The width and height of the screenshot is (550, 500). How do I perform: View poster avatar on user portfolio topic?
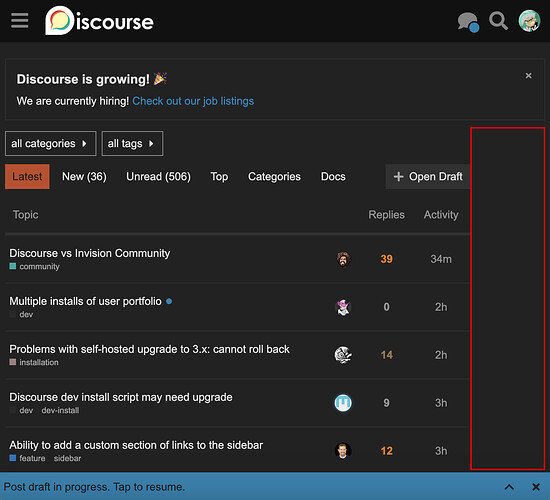tap(343, 307)
